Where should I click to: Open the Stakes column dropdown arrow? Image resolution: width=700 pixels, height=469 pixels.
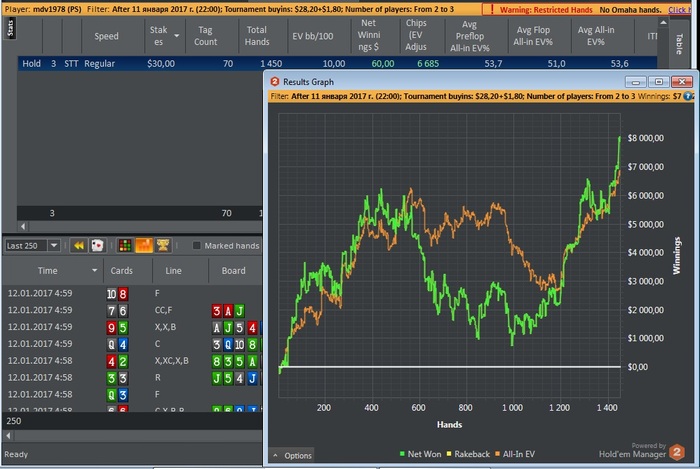coord(177,36)
